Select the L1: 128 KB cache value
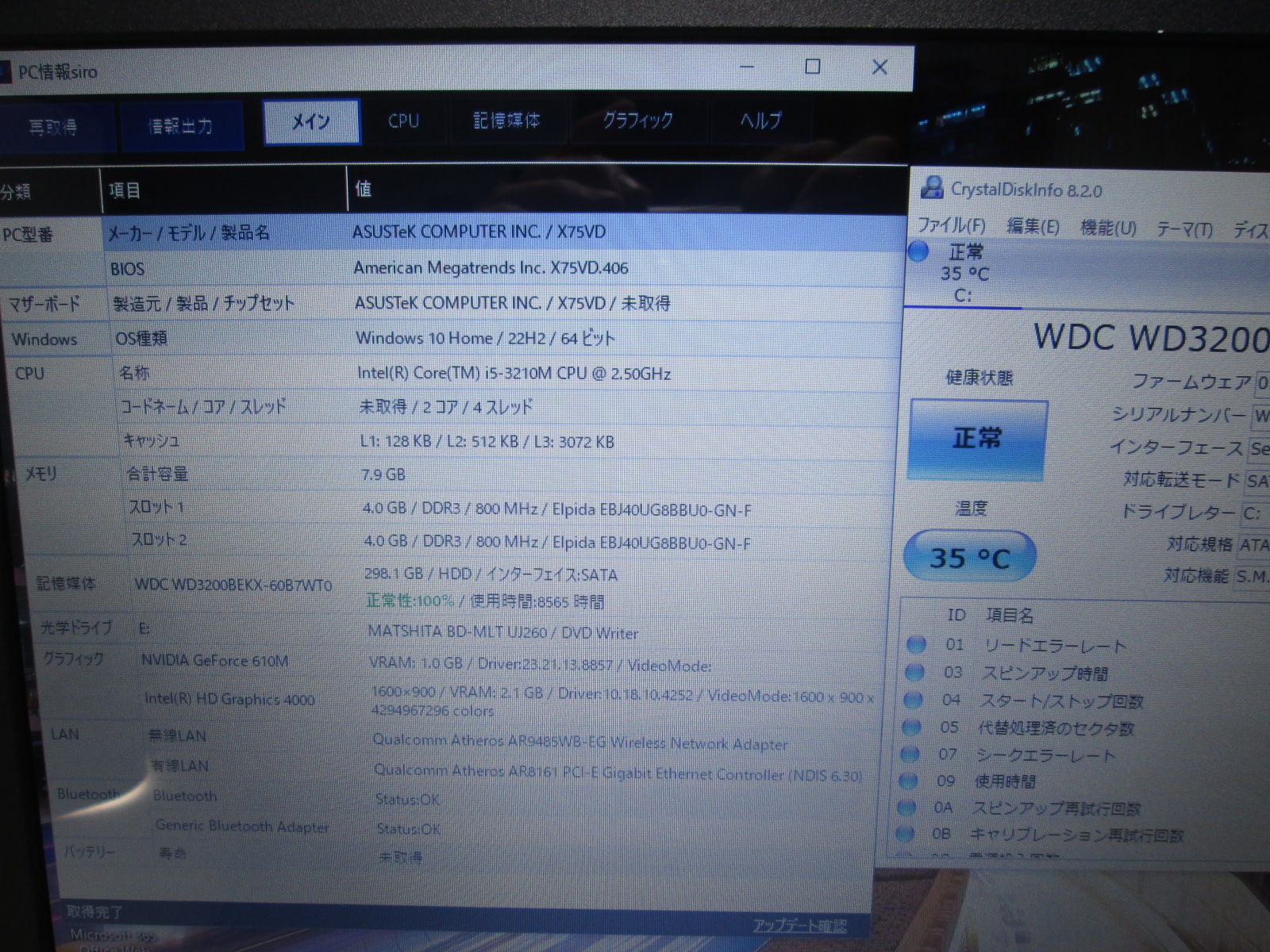Viewport: 1270px width, 952px height. point(487,442)
